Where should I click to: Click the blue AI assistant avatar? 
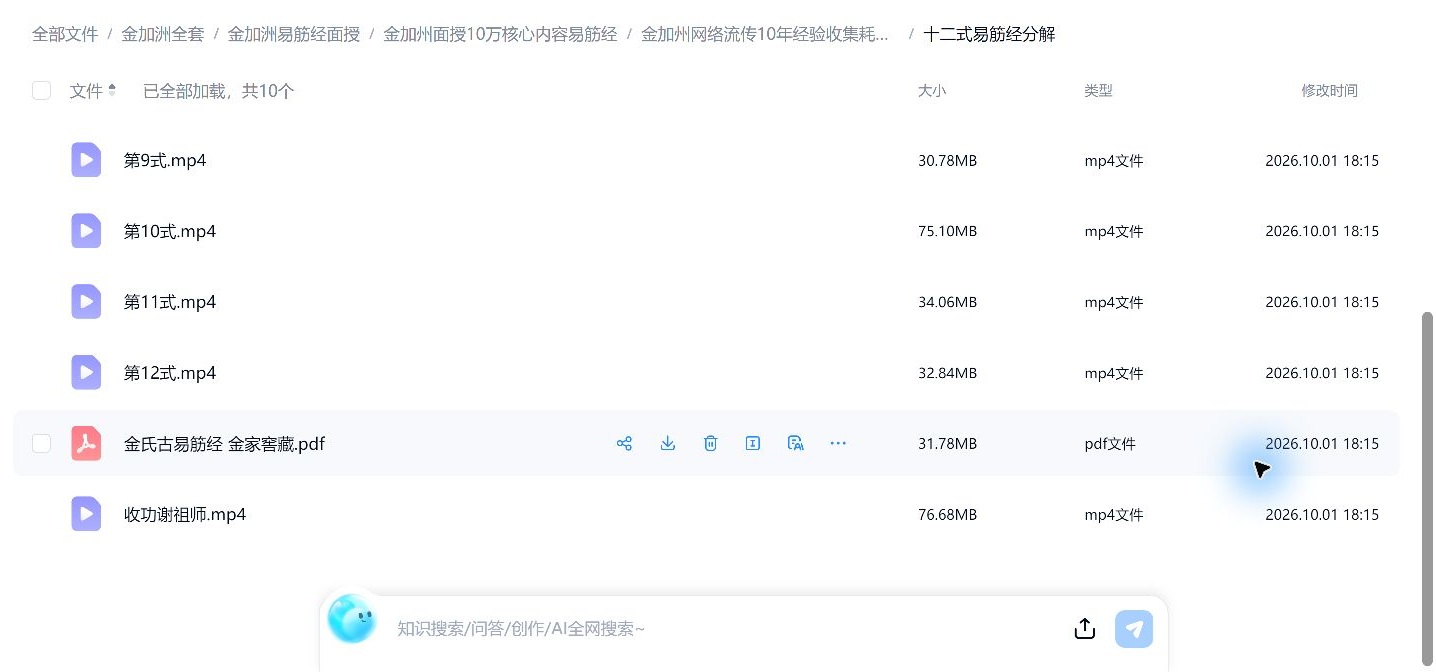(x=352, y=619)
